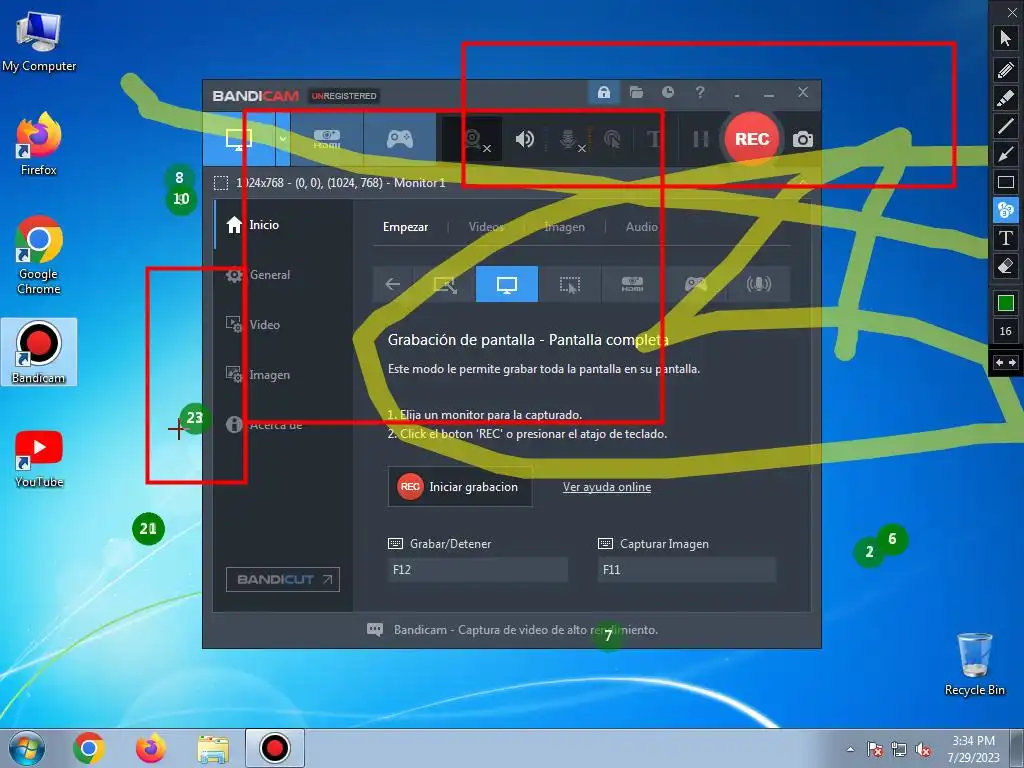1024x768 pixels.
Task: Switch to the Videos tab
Action: 486,227
